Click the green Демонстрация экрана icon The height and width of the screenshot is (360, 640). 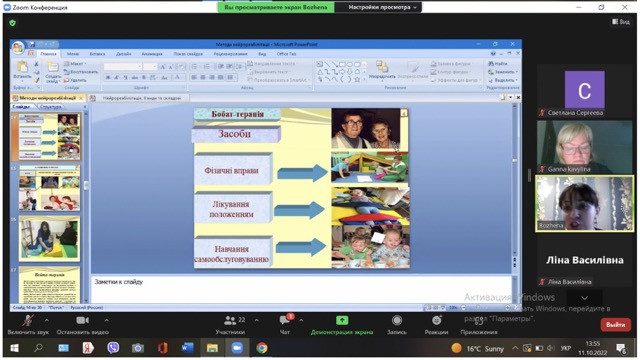342,320
